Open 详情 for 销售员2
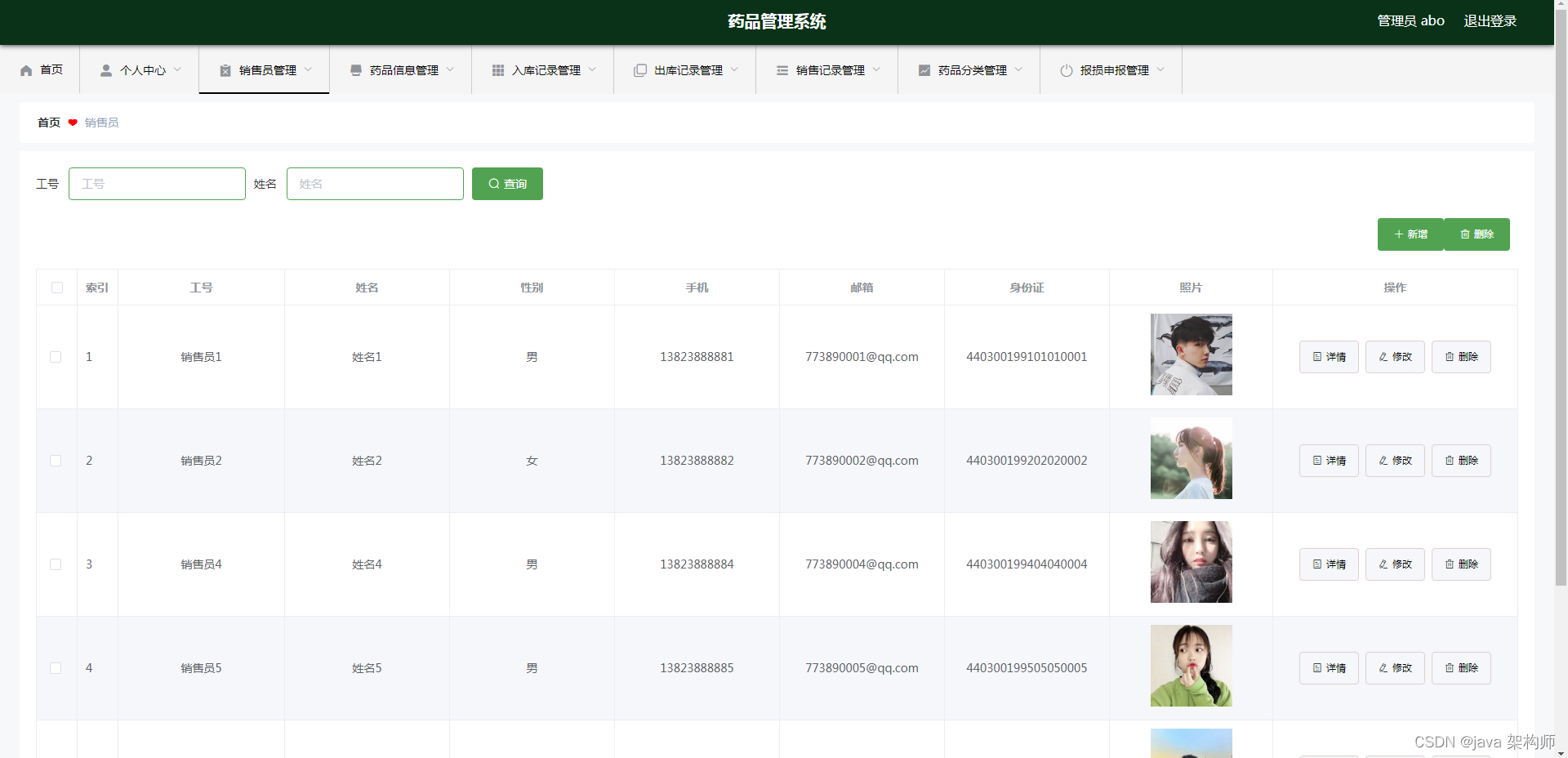The height and width of the screenshot is (758, 1568). 1329,461
